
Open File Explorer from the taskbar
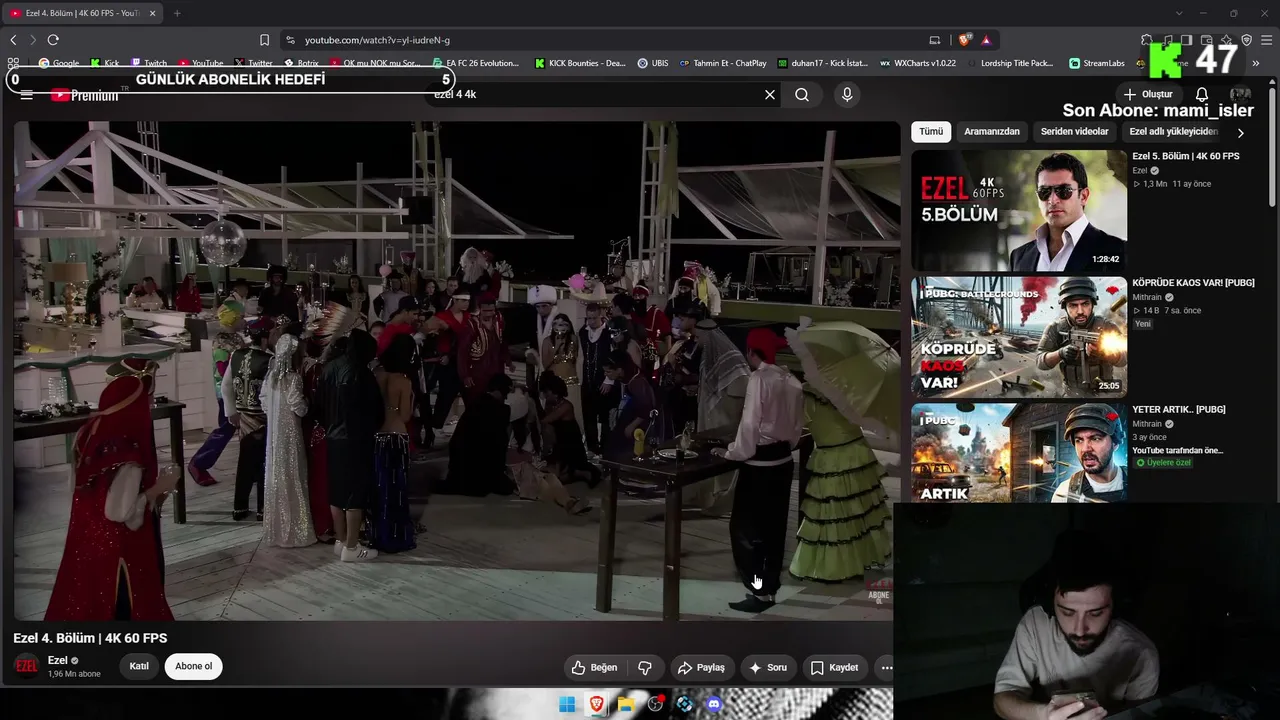[x=626, y=704]
